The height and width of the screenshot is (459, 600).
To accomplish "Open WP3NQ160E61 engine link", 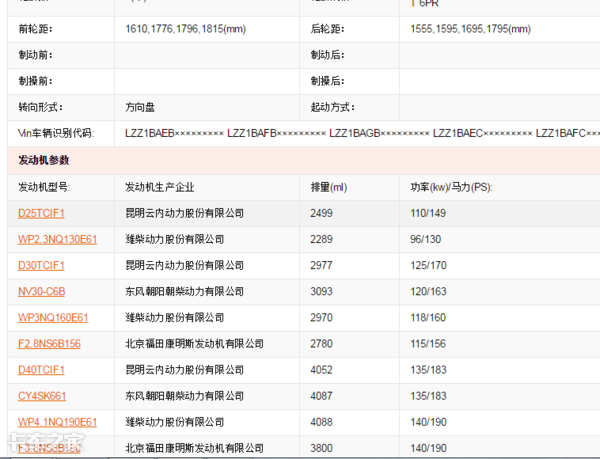I will (53, 317).
